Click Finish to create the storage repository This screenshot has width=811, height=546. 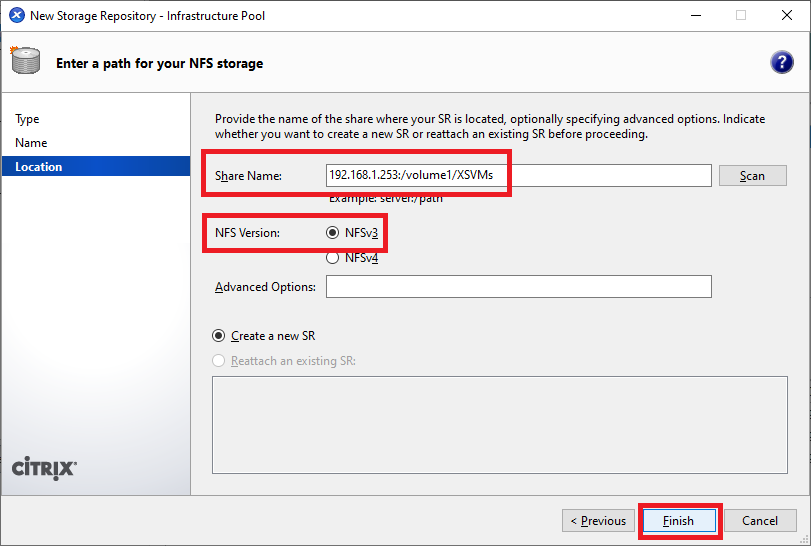(678, 521)
